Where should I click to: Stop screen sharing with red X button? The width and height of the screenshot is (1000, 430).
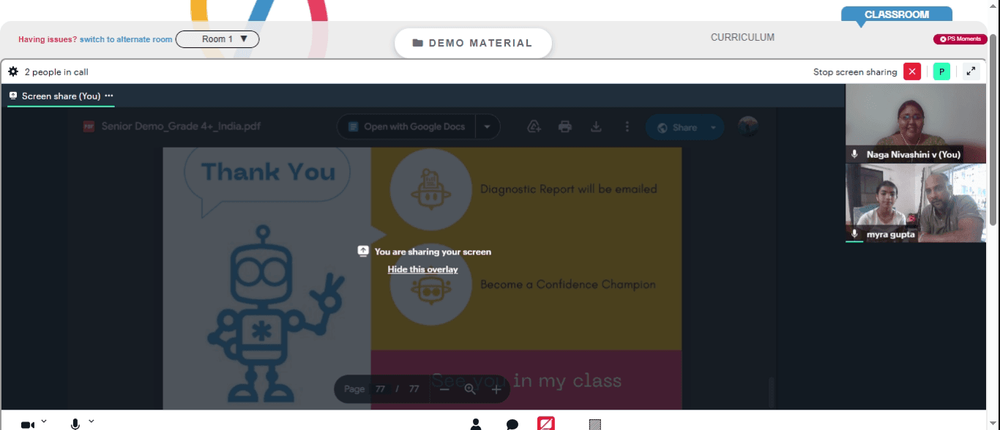(912, 72)
